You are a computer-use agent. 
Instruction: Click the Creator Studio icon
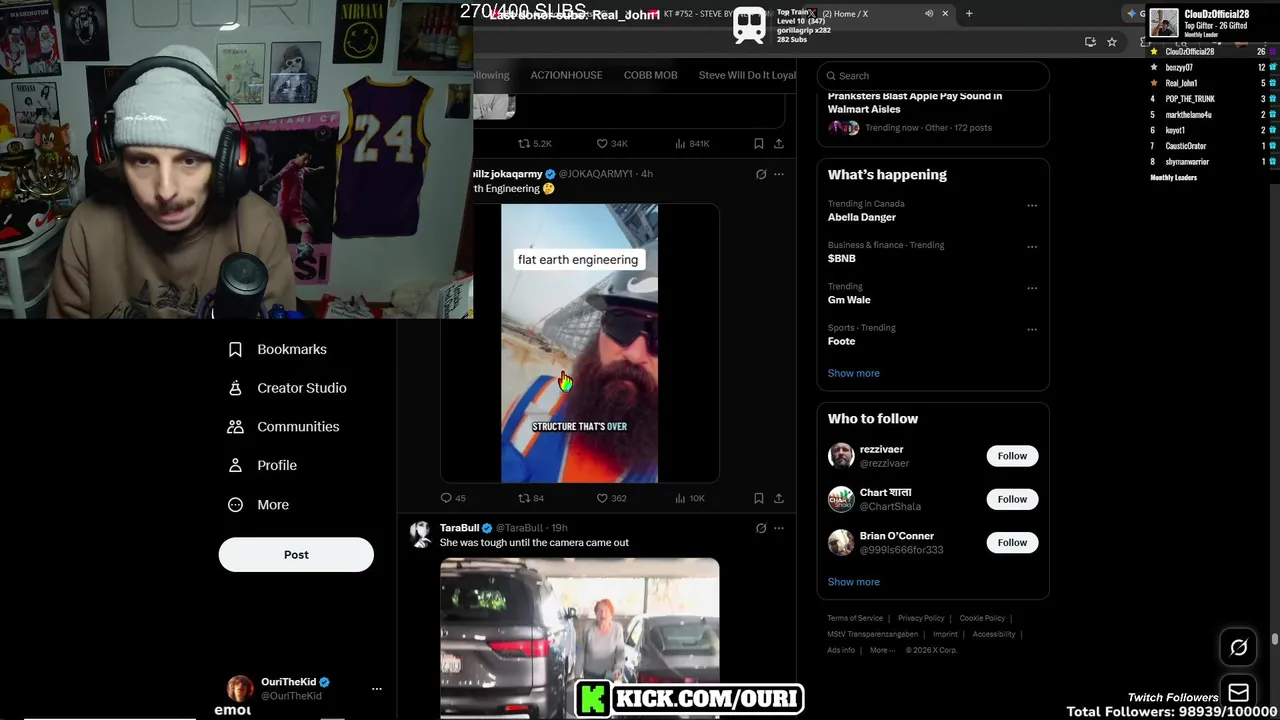coord(236,388)
